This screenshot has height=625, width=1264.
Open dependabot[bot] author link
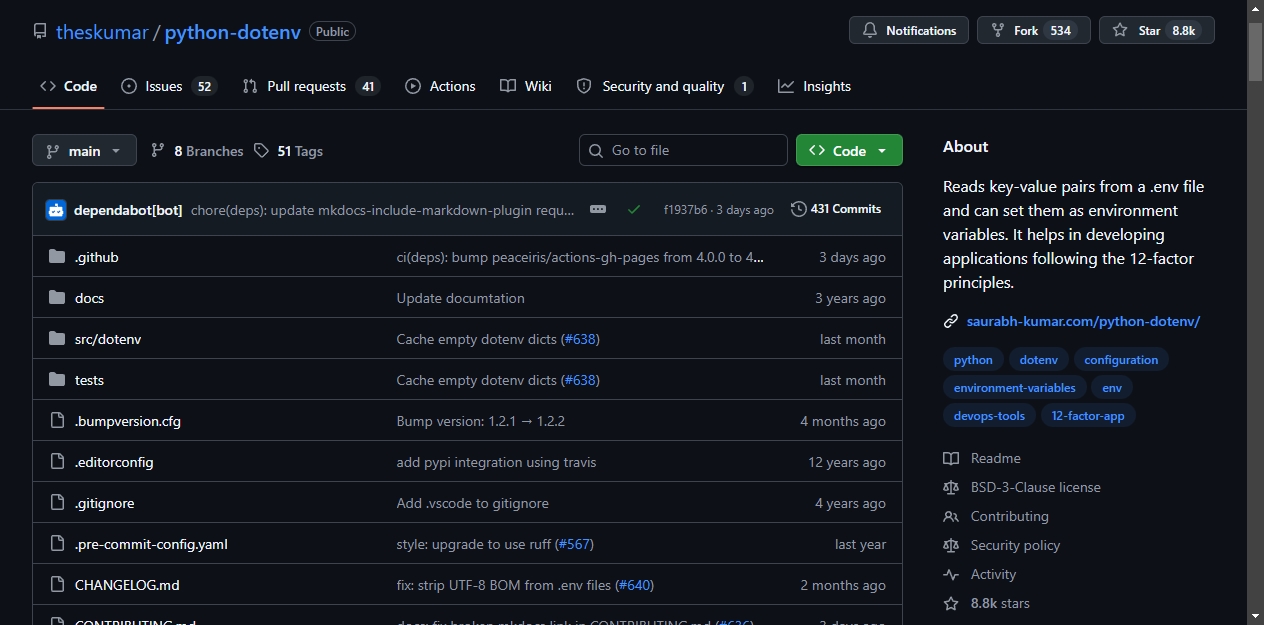tap(128, 210)
